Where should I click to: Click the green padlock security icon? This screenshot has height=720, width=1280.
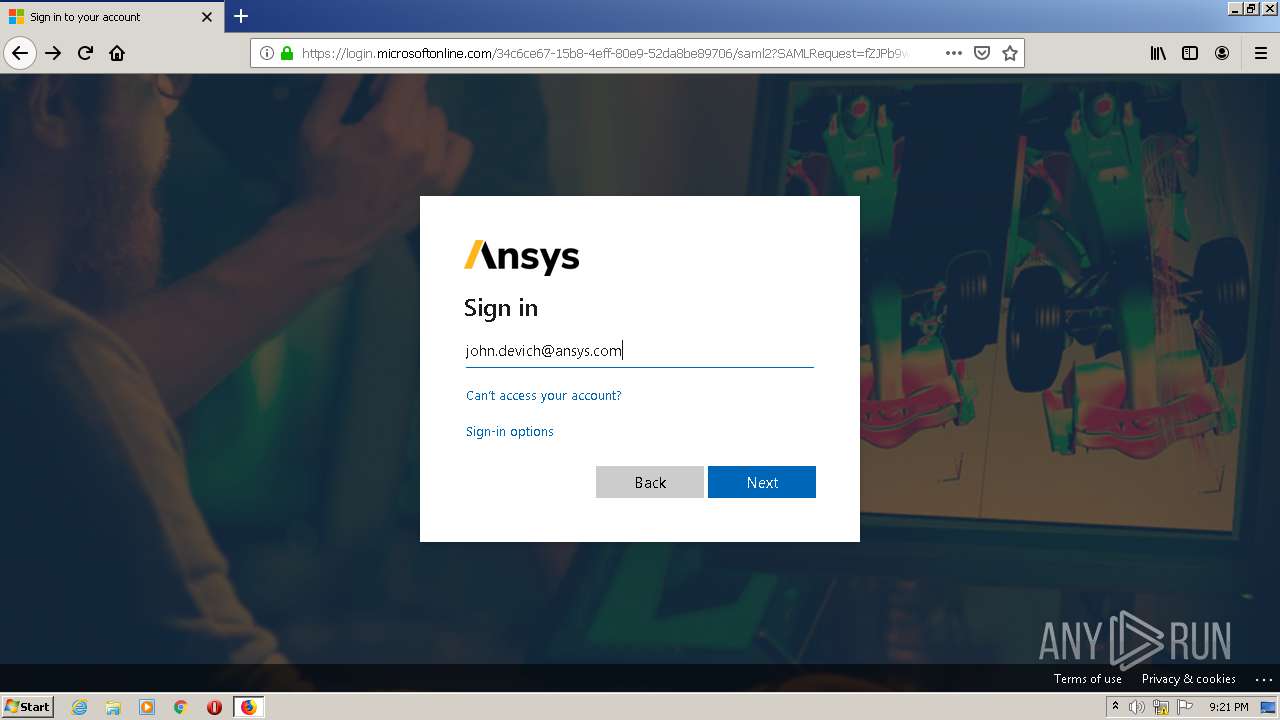[287, 53]
